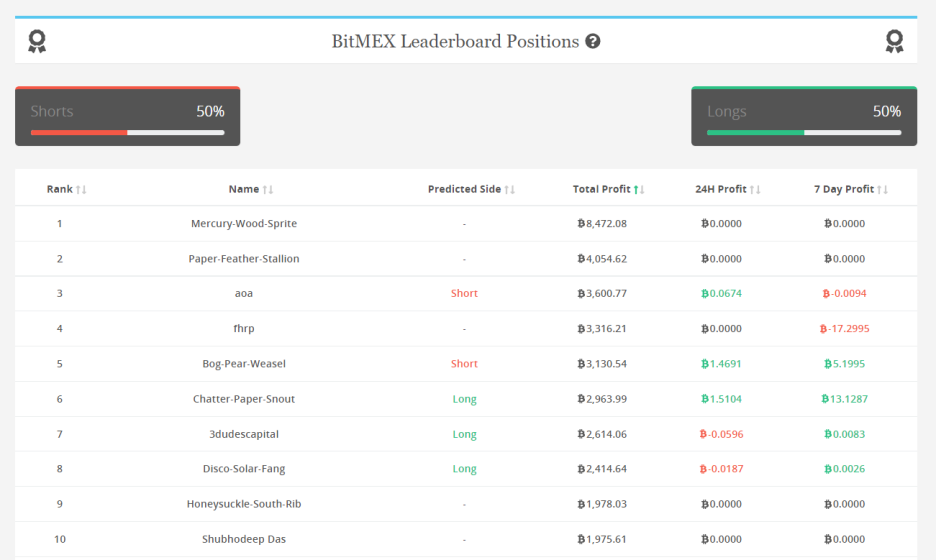Screen dimensions: 936x560
Task: Click total profit value 1,978.03
Action: click(602, 504)
